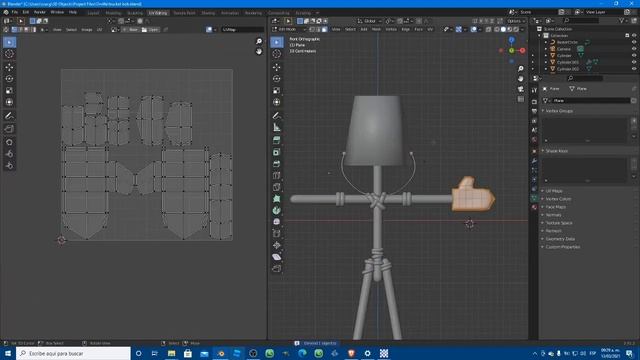
Task: Select the Spin tool
Action: pyautogui.click(x=277, y=211)
